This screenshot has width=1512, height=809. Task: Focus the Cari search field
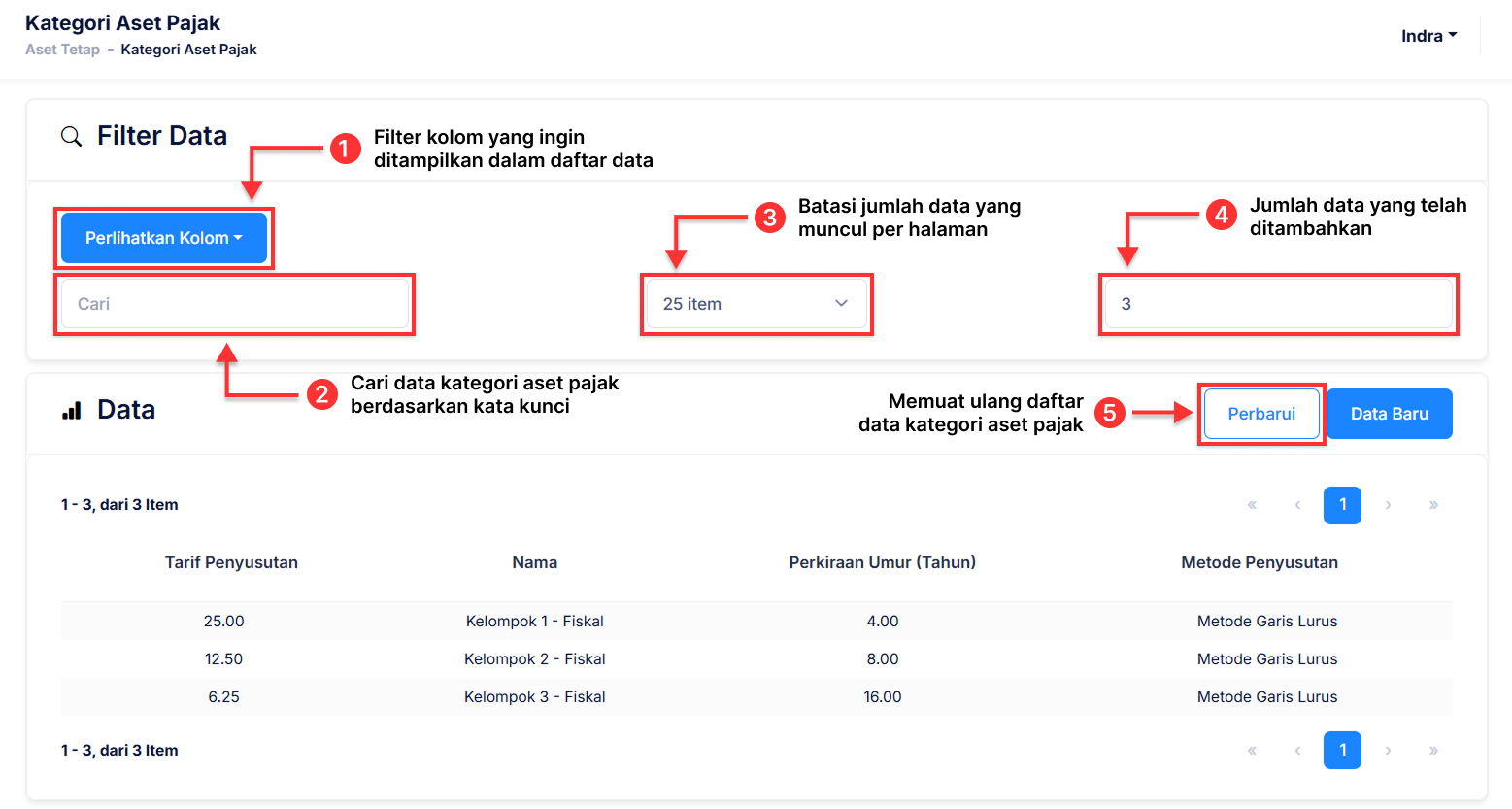tap(234, 304)
